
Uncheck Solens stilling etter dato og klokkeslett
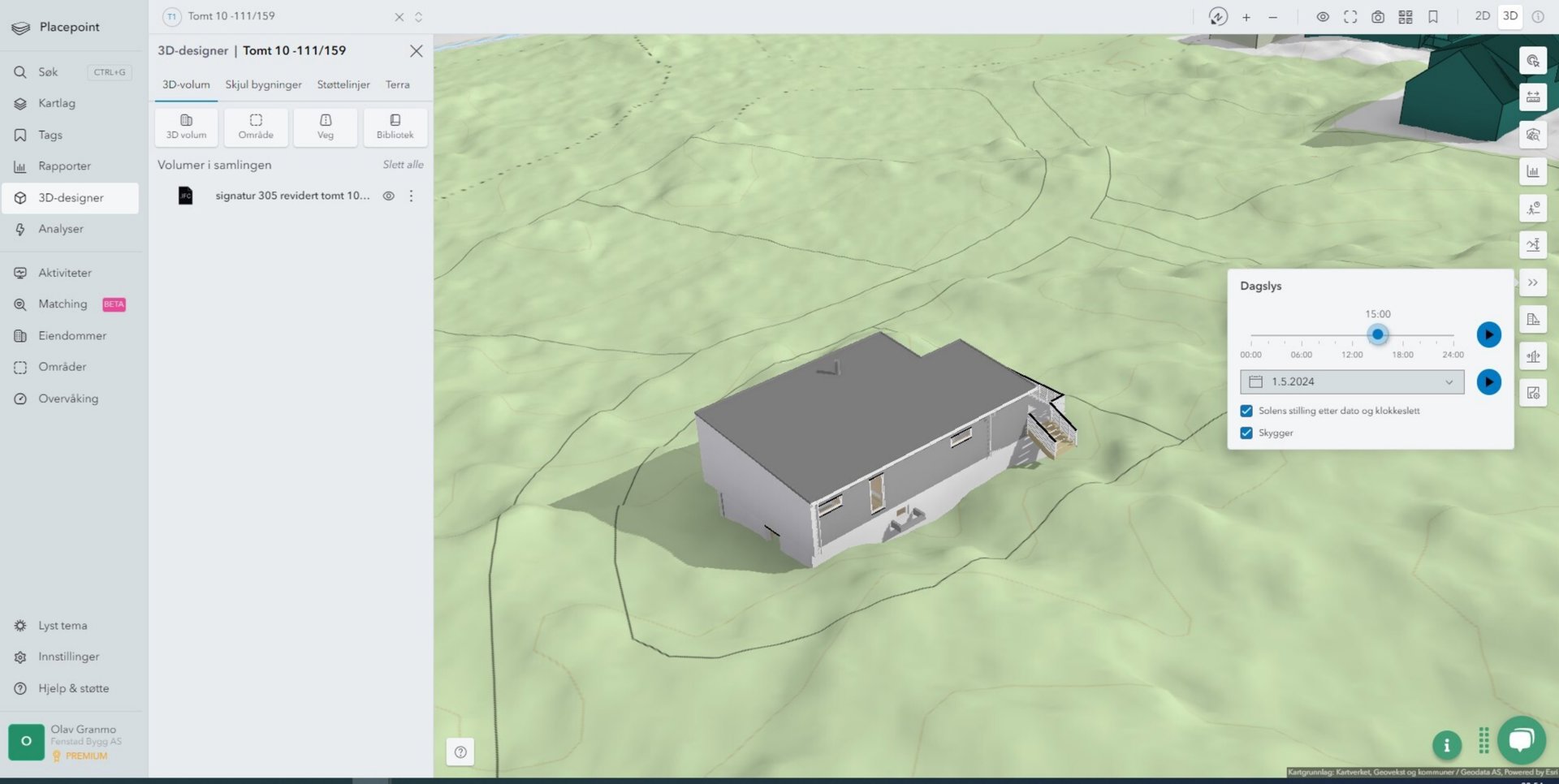(1246, 411)
